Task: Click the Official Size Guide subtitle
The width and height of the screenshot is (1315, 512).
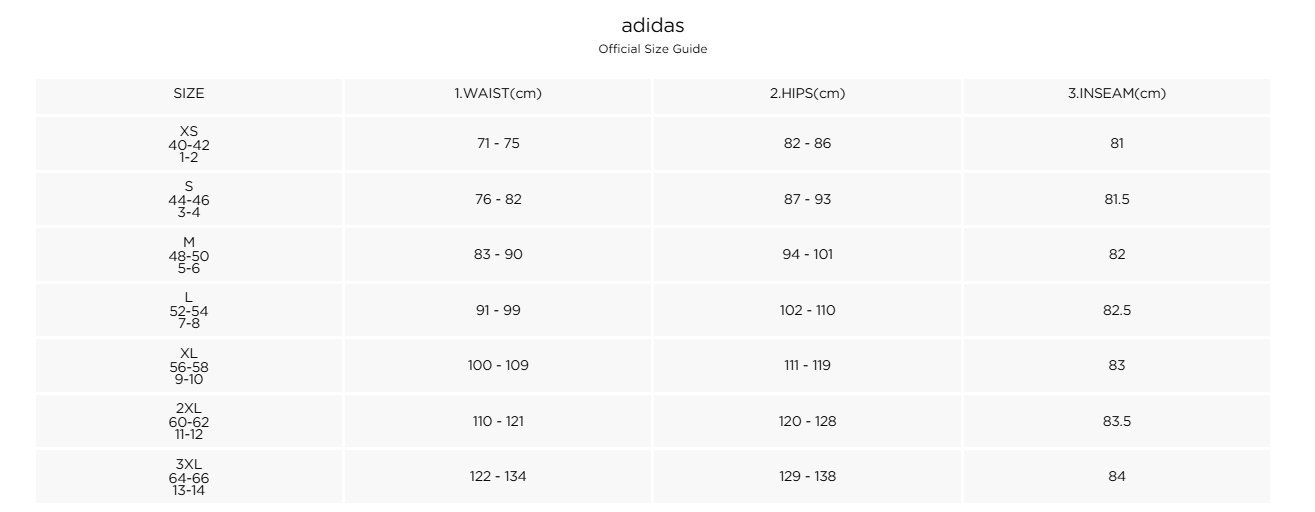Action: click(652, 50)
